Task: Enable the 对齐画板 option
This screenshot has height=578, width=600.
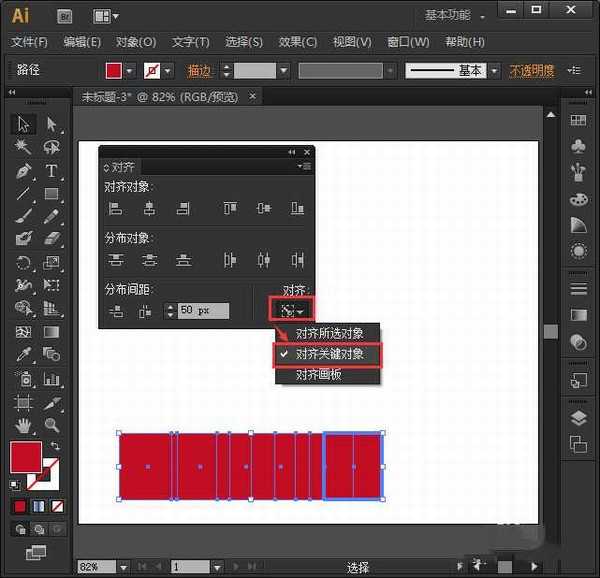Action: click(x=318, y=374)
